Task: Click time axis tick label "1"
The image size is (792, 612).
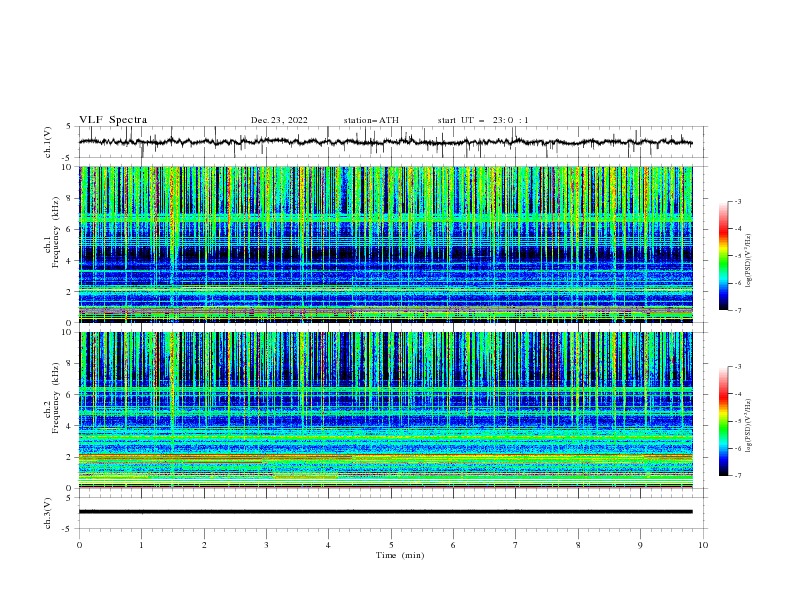Action: [x=141, y=545]
